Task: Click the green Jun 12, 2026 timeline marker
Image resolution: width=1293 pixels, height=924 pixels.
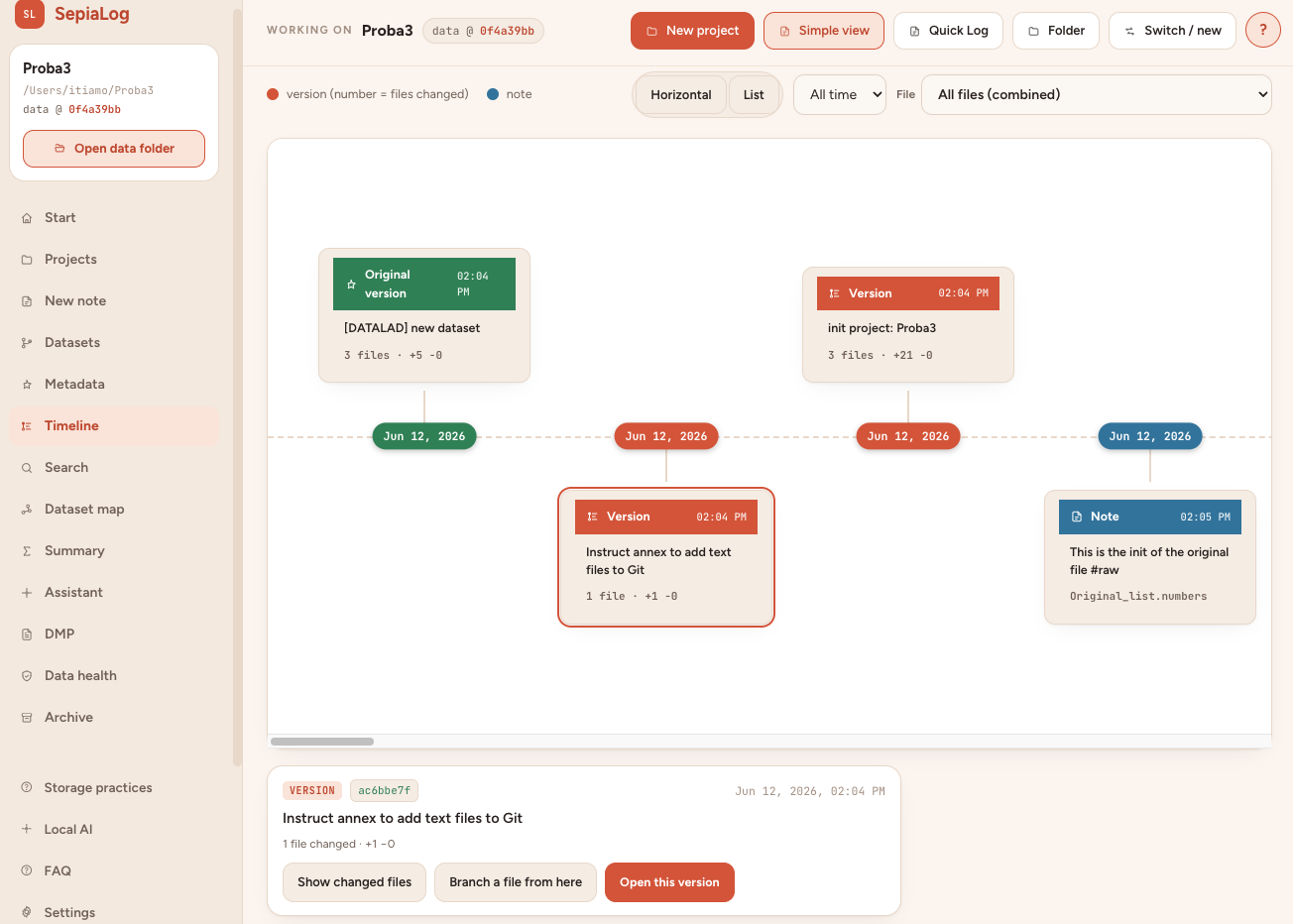Action: coord(424,436)
